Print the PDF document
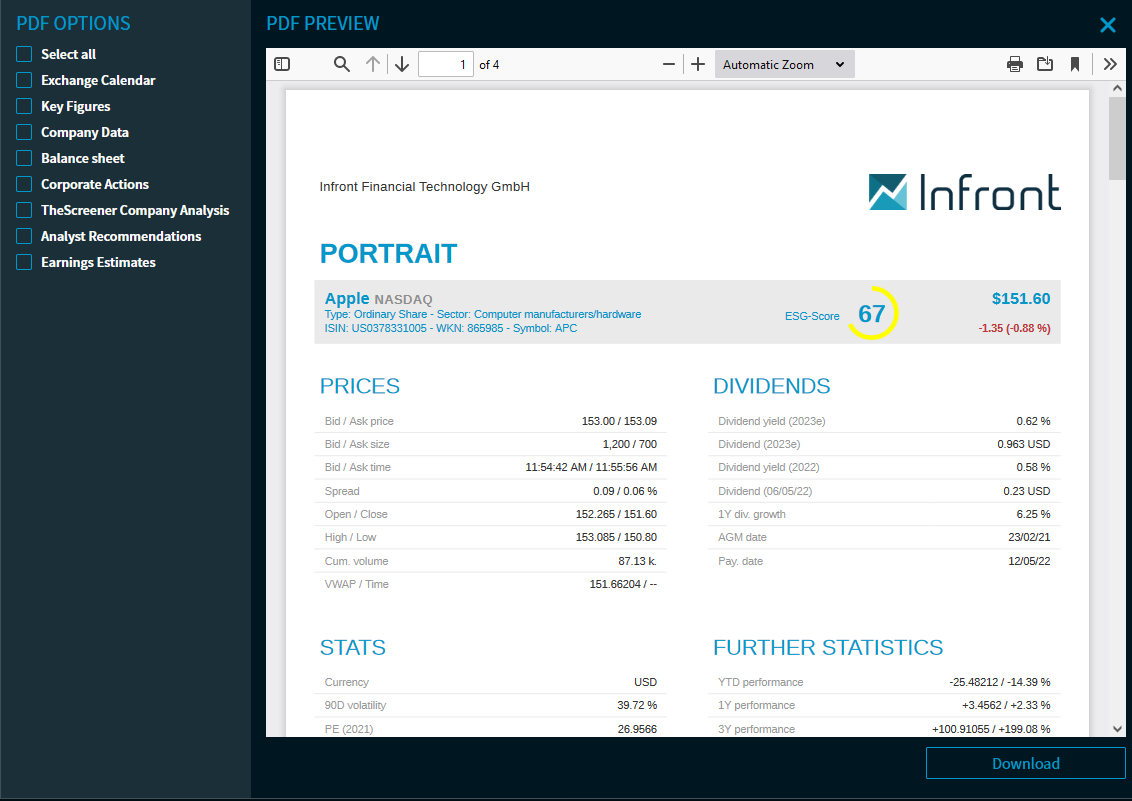The width and height of the screenshot is (1132, 801). click(x=1015, y=64)
